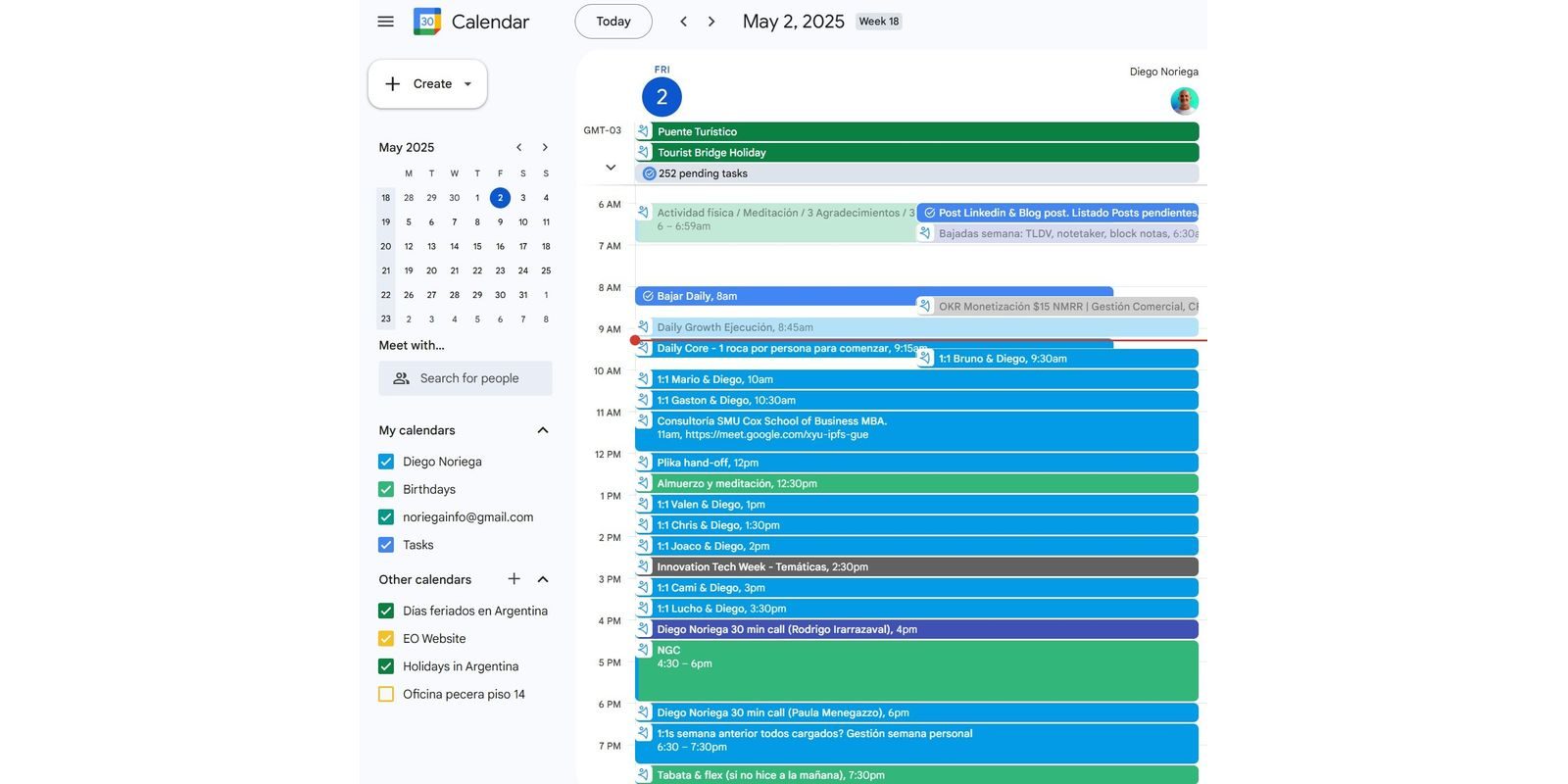Enable the Oficina pecera piso 14 calendar
This screenshot has height=784, width=1568.
pyautogui.click(x=386, y=694)
